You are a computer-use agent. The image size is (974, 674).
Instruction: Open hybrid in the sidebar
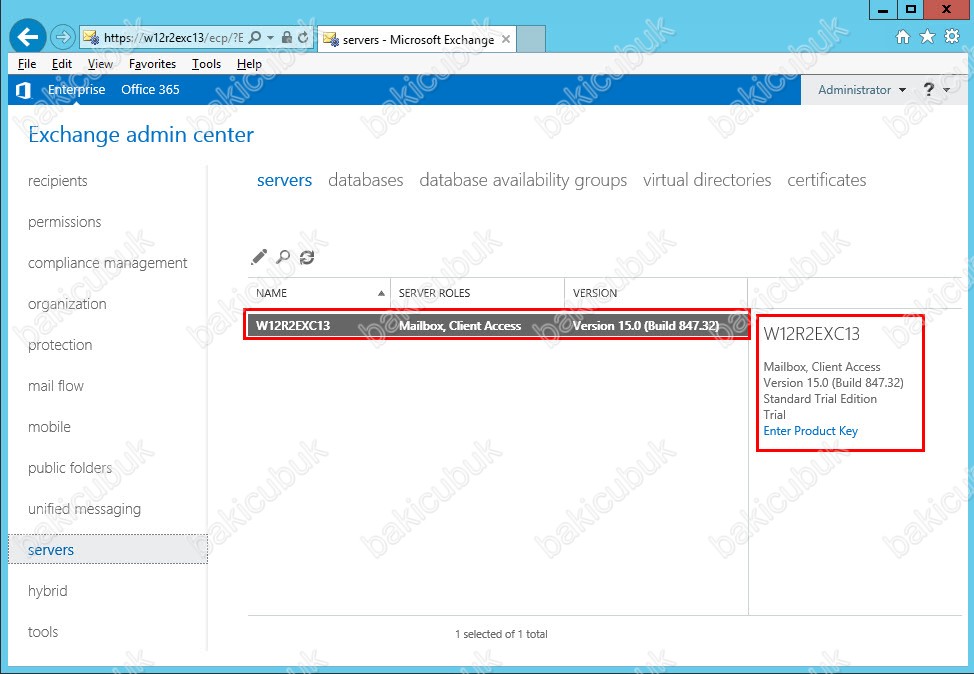point(48,591)
